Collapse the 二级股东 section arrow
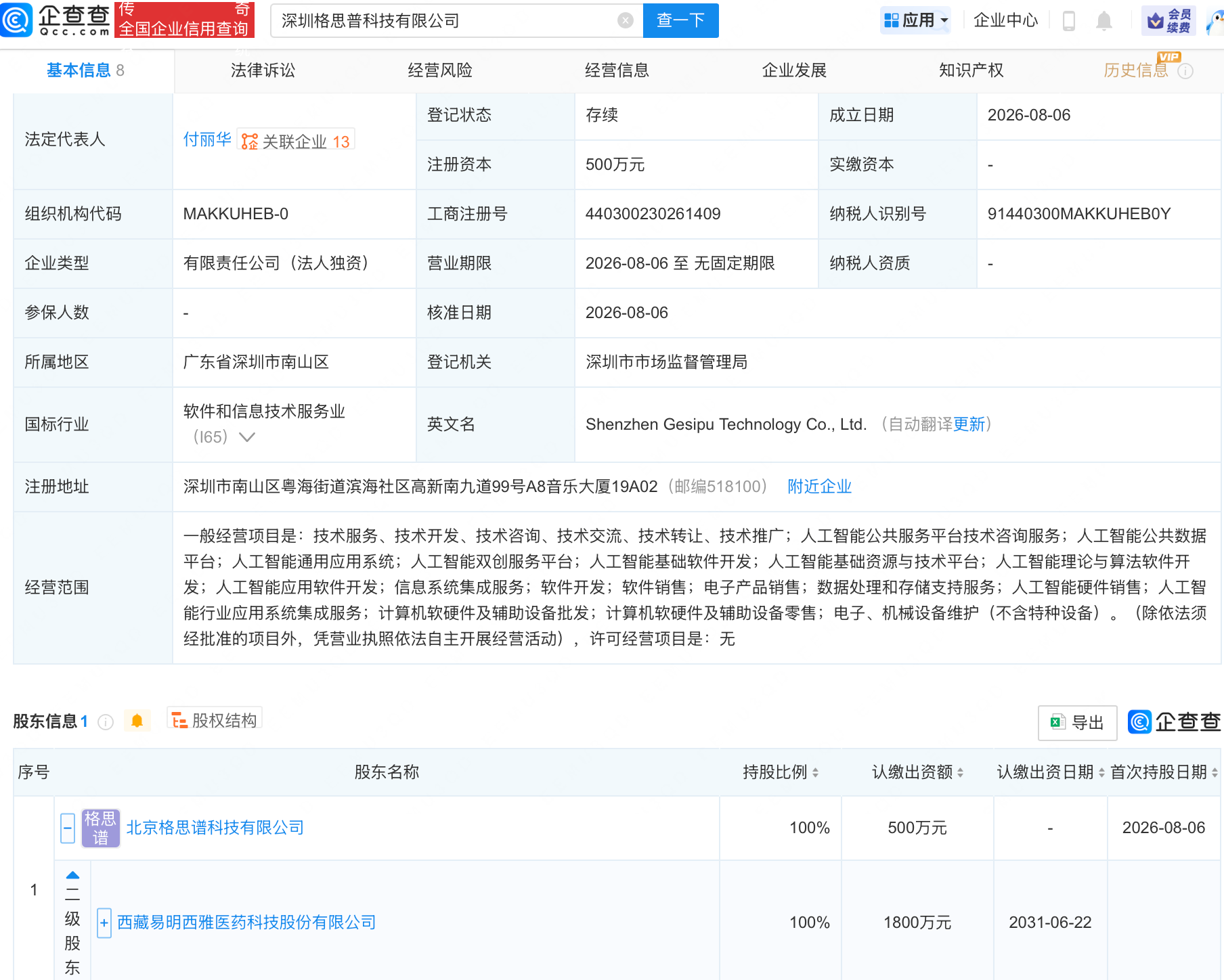 [x=72, y=875]
